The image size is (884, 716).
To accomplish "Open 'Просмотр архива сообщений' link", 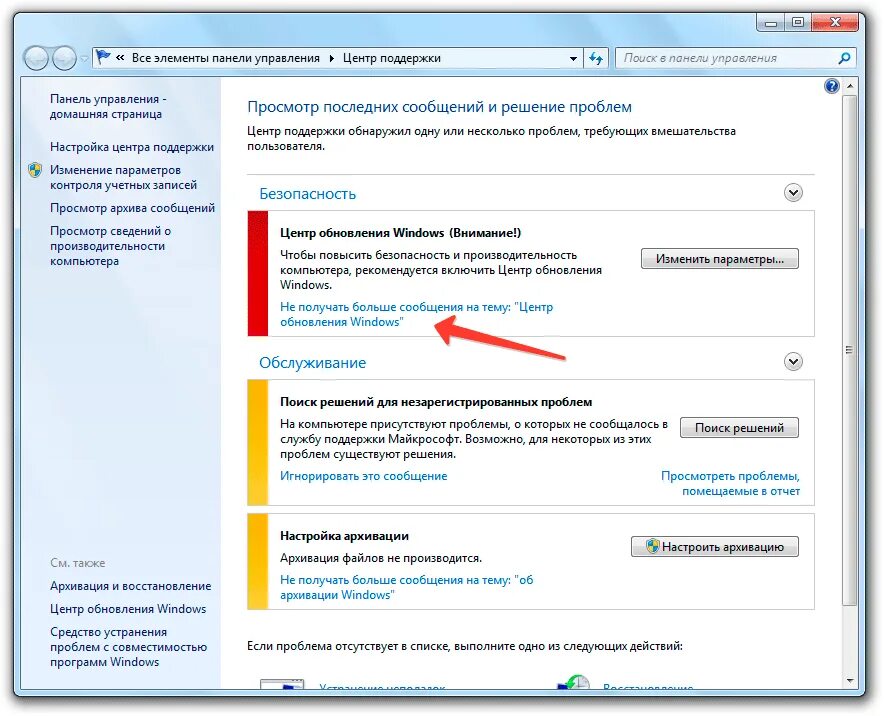I will coord(132,208).
